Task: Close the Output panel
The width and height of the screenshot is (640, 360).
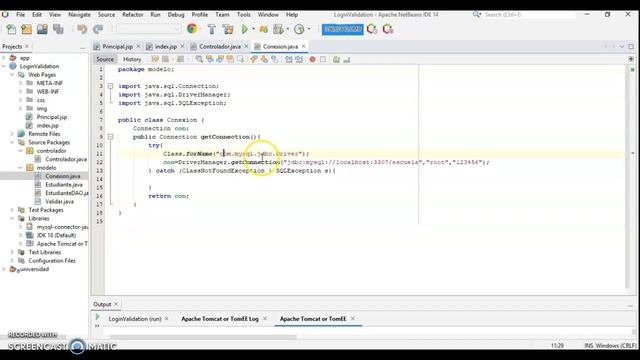Action: [116, 304]
